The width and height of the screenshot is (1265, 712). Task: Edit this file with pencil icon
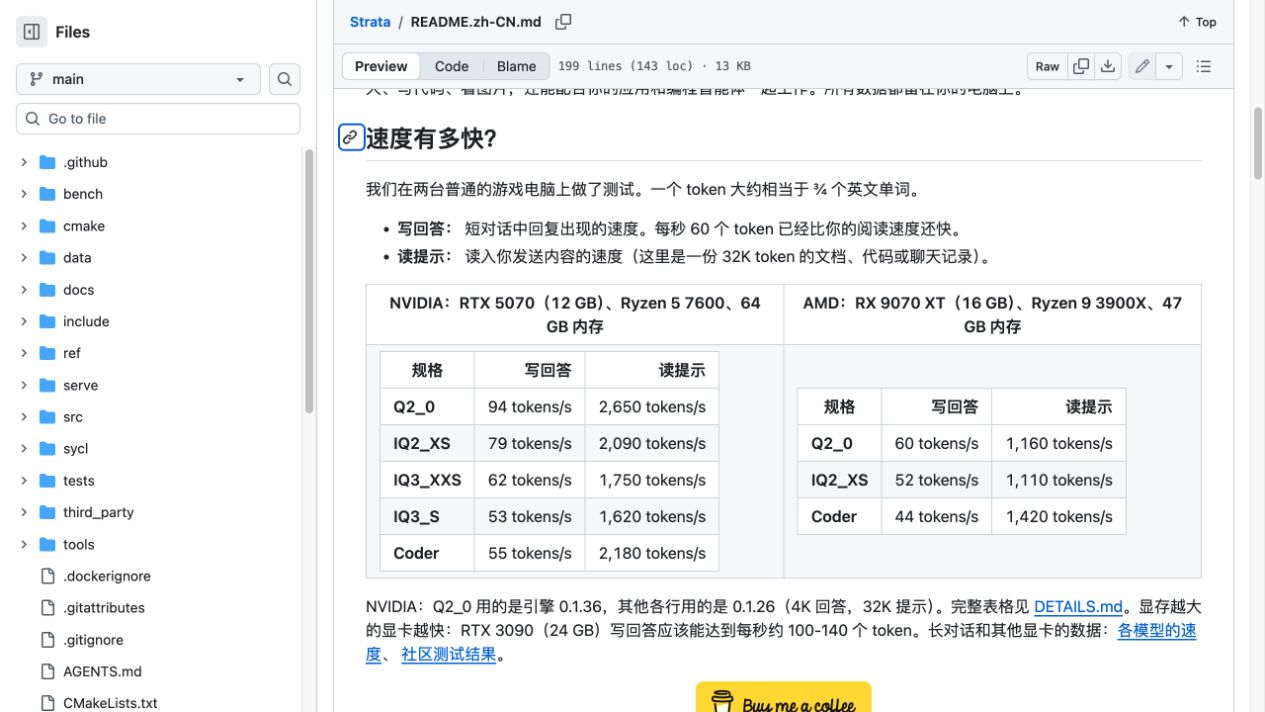1142,66
